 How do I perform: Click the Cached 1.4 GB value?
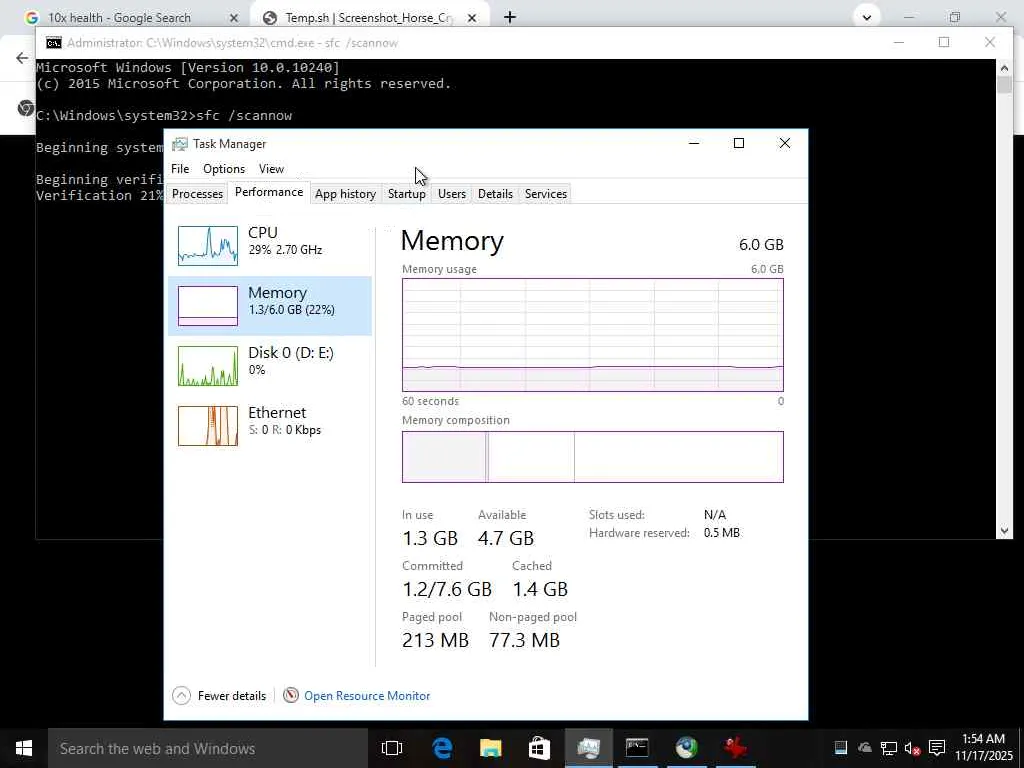coord(540,589)
